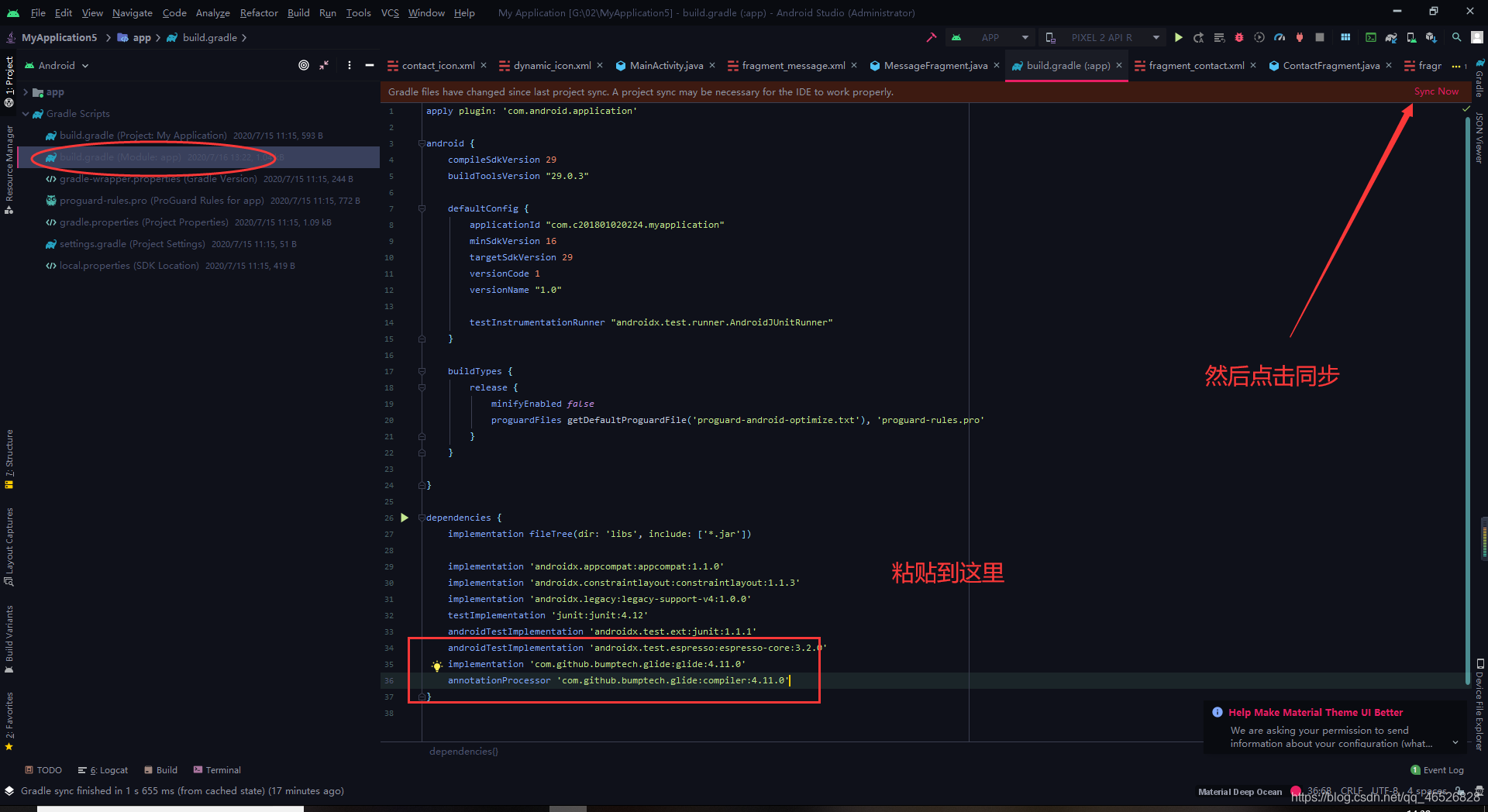This screenshot has width=1488, height=812.
Task: Attach debugger to Android process icon
Action: tap(1300, 37)
